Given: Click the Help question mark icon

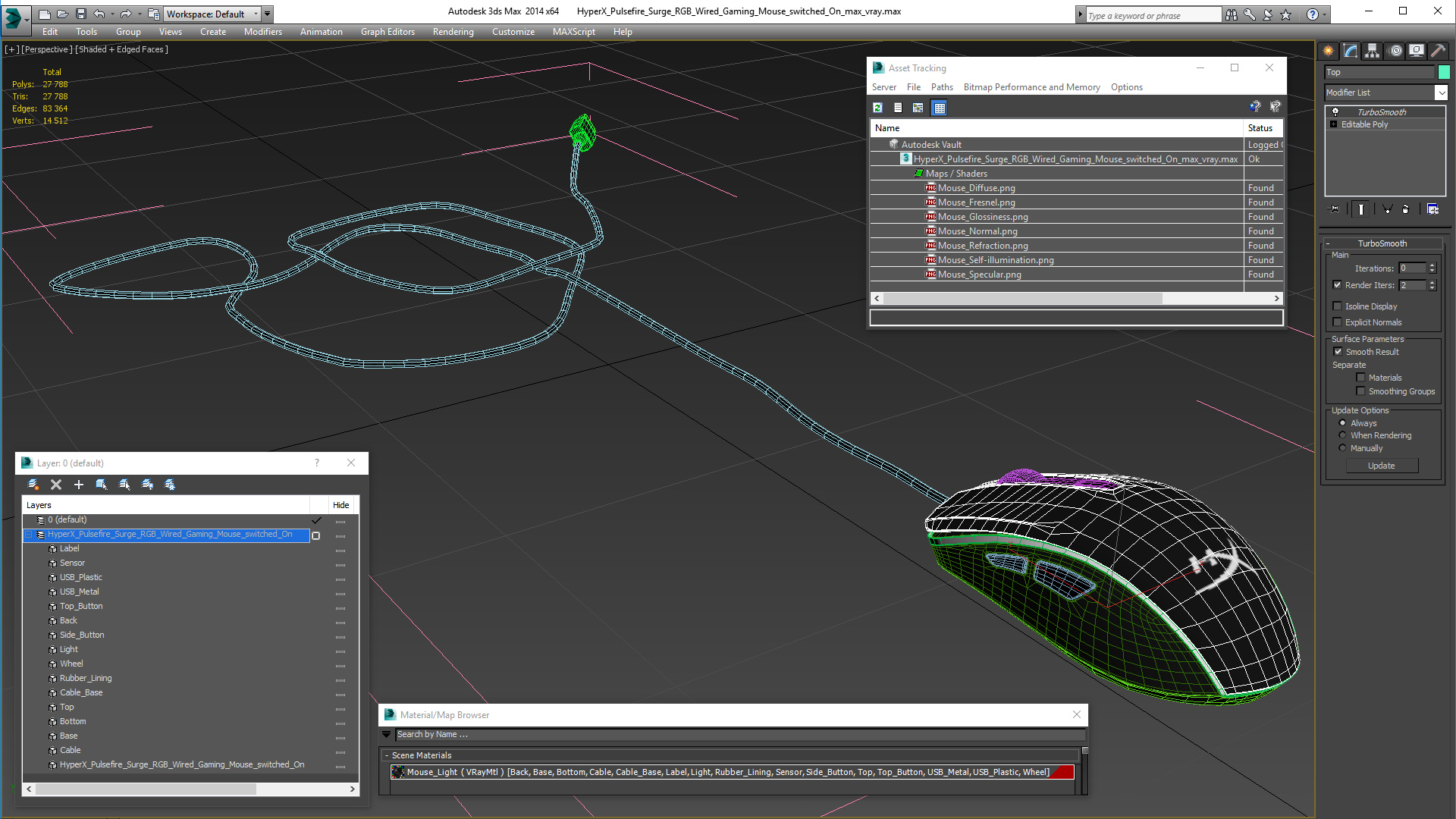Looking at the screenshot, I should point(1313,14).
